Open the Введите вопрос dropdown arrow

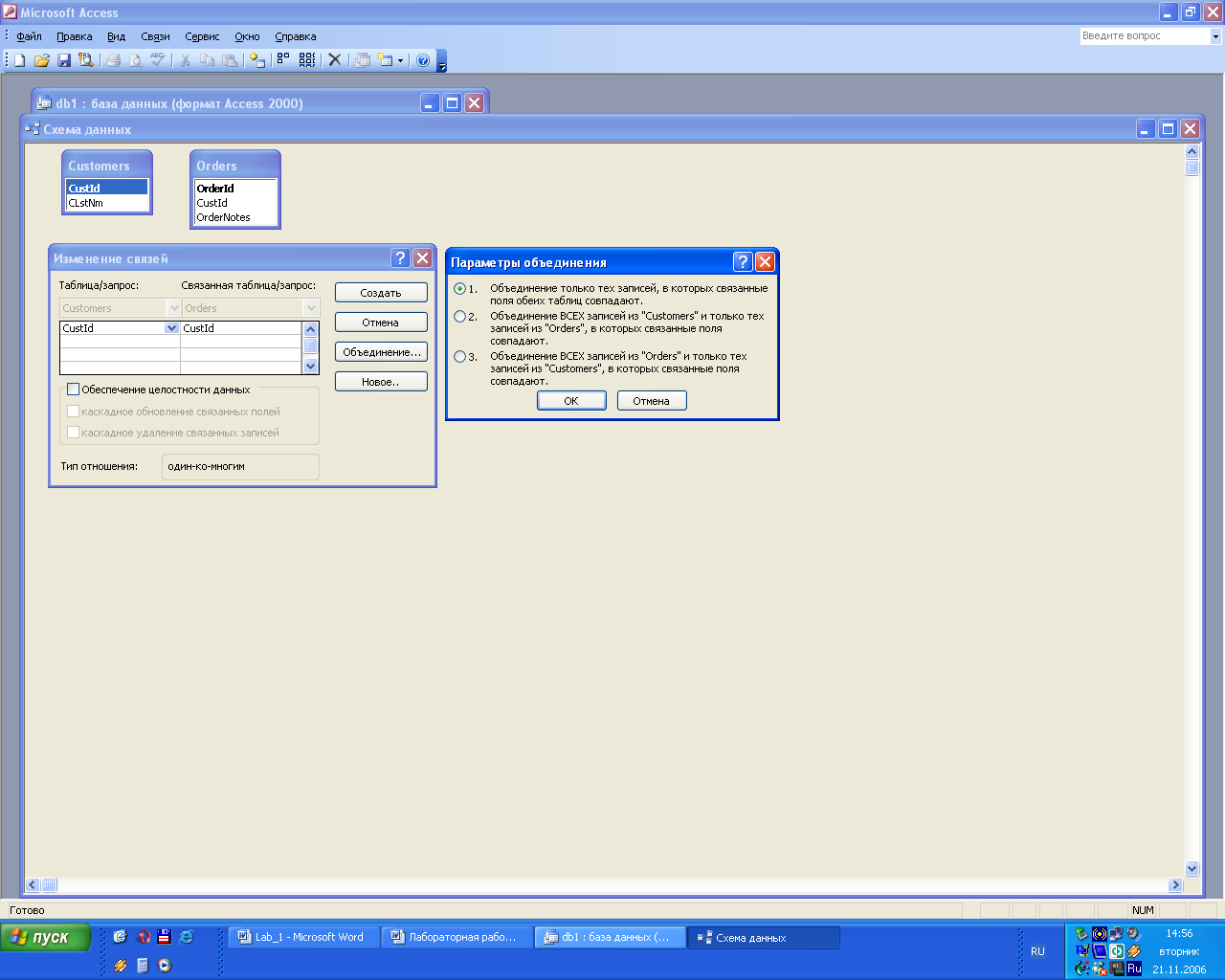coord(1215,36)
